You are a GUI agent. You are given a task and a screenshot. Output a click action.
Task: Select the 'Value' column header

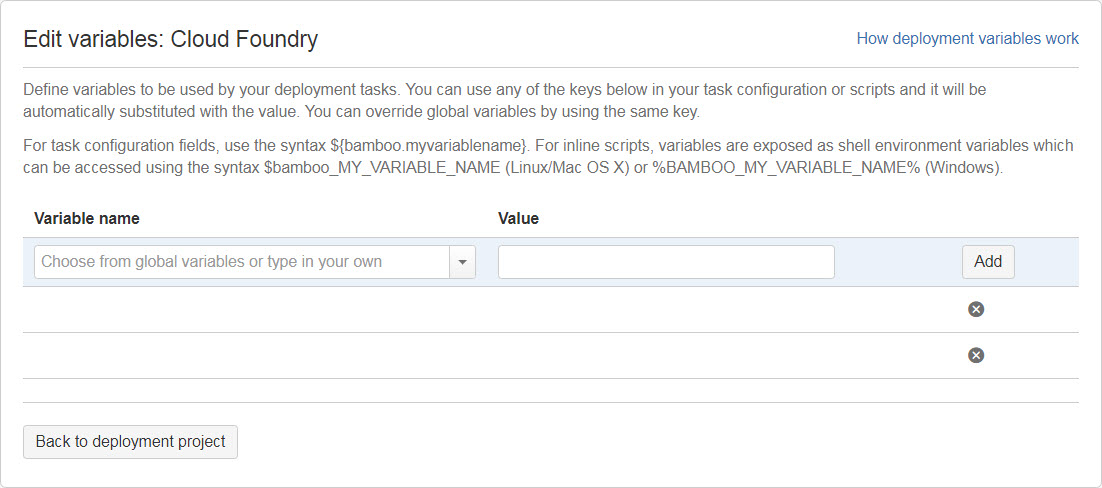519,219
